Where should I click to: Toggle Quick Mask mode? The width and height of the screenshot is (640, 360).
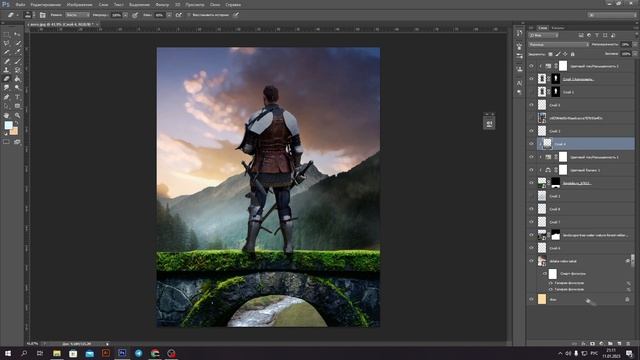[x=7, y=142]
